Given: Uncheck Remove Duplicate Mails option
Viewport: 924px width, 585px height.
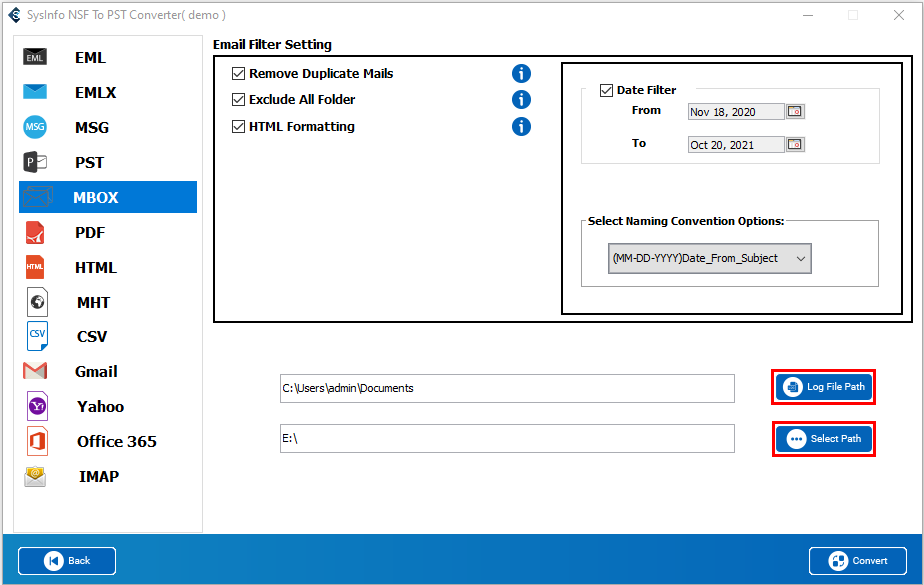Looking at the screenshot, I should tap(239, 74).
